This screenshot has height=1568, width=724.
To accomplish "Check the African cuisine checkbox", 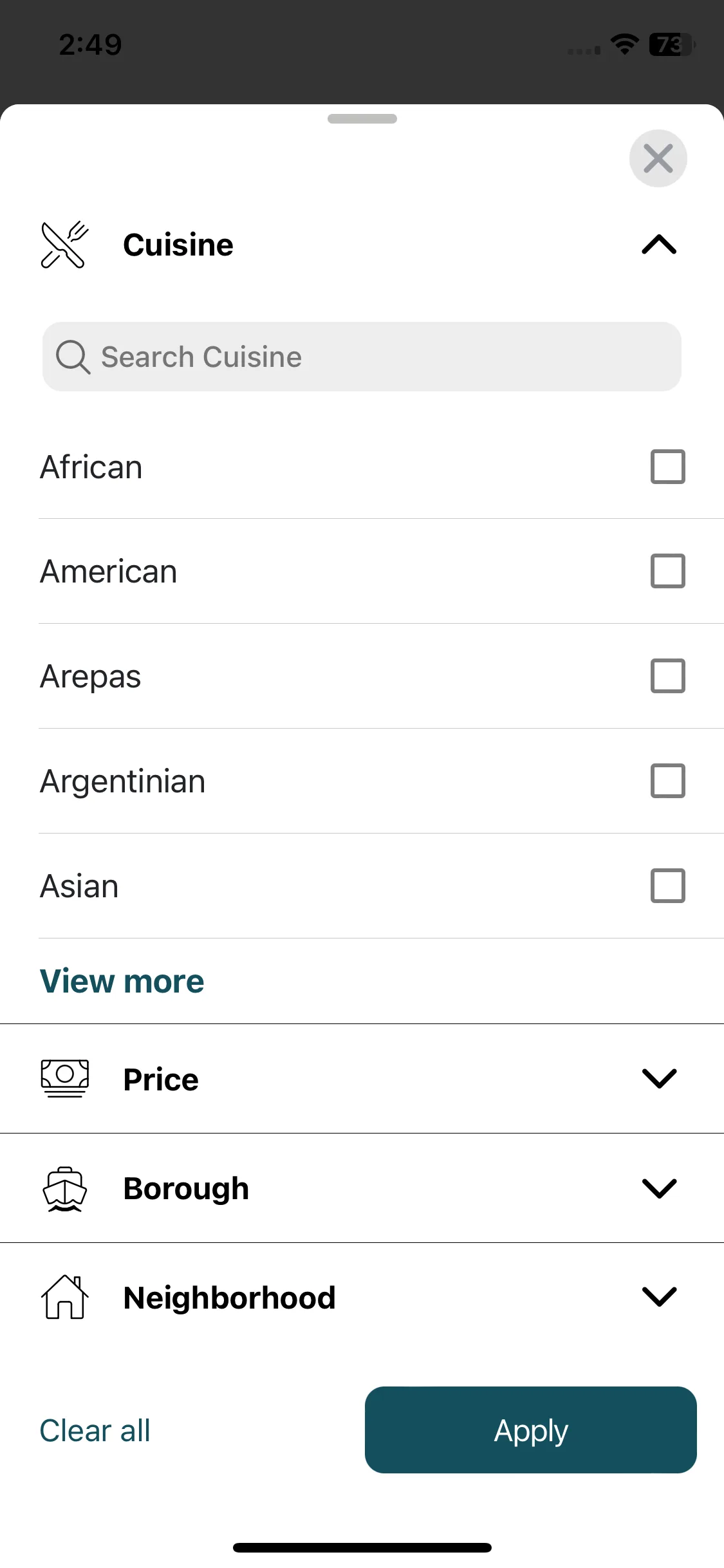I will coord(667,467).
